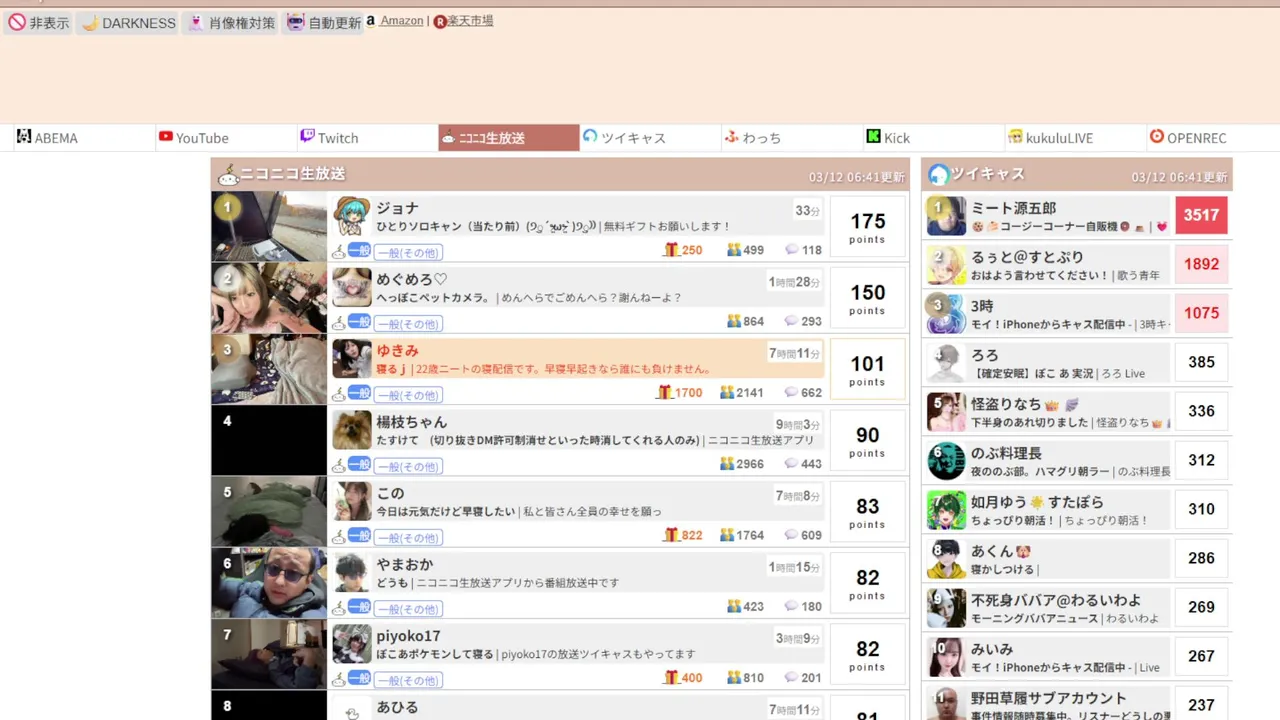The image size is (1280, 720).
Task: Click やまおか's avatar icon
Action: coord(352,573)
